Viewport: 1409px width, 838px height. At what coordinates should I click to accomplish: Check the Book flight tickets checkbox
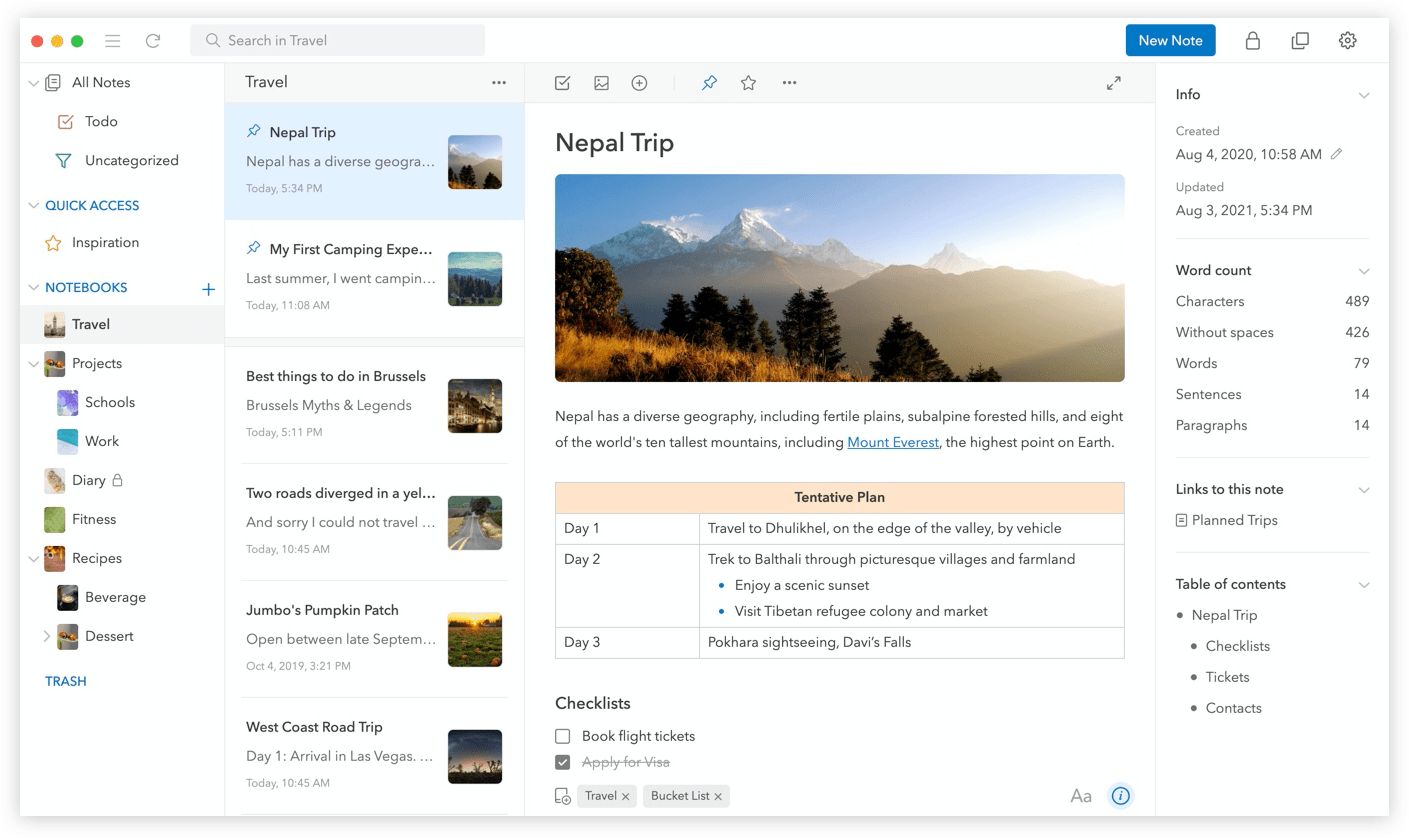tap(562, 735)
